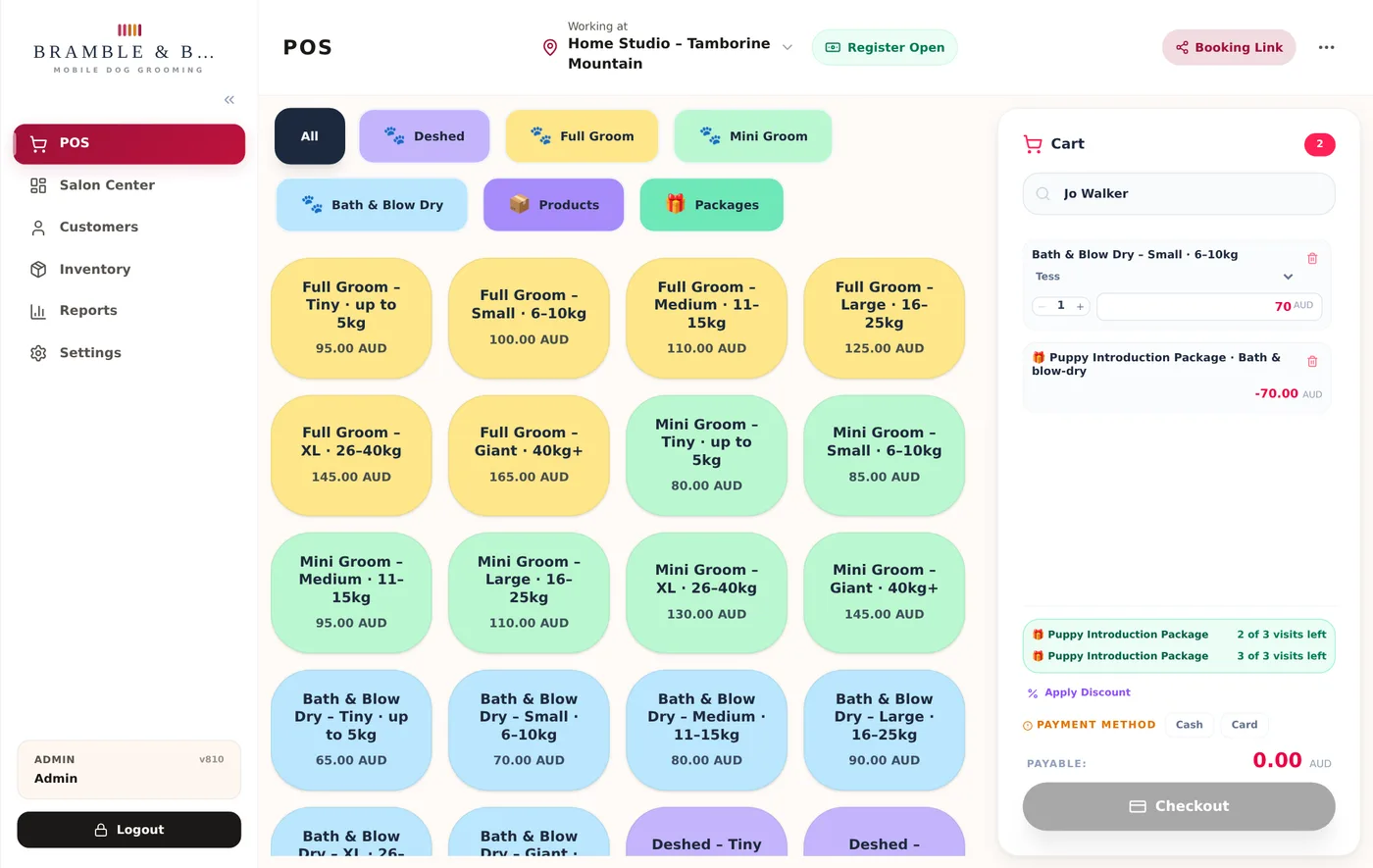The image size is (1373, 868).
Task: Filter services by Full Groom
Action: pos(582,136)
